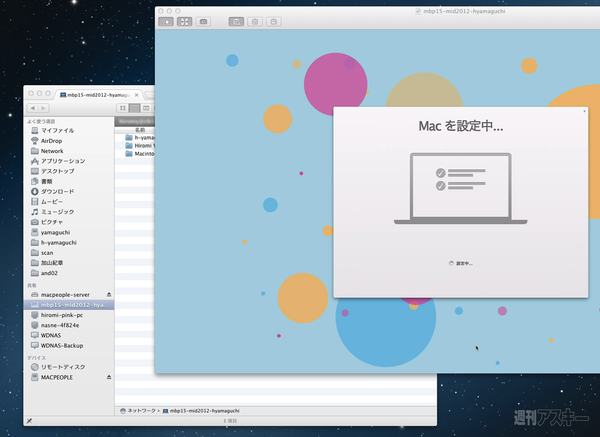Click the 3 項目 status text

[230, 421]
